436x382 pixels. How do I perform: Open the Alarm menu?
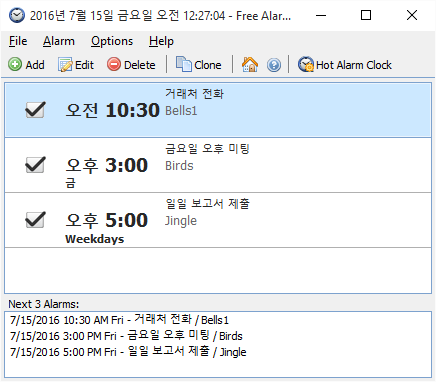tap(59, 41)
